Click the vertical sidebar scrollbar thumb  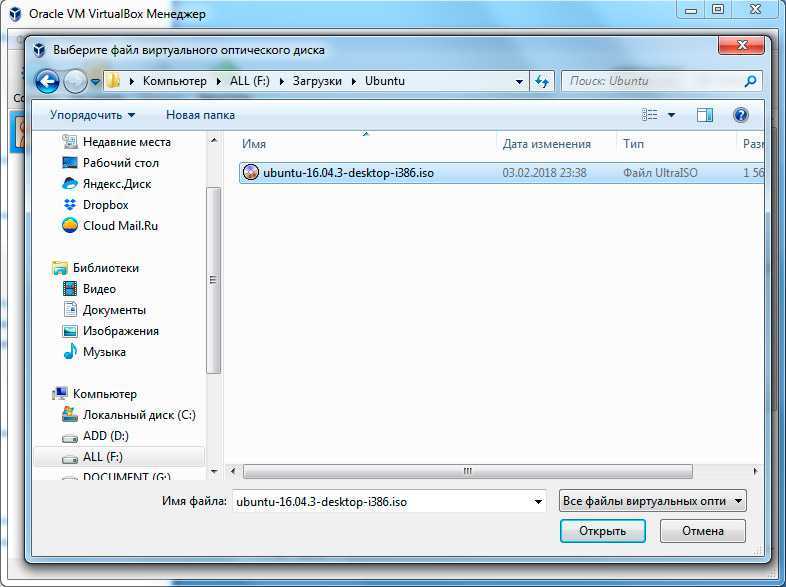coord(214,280)
